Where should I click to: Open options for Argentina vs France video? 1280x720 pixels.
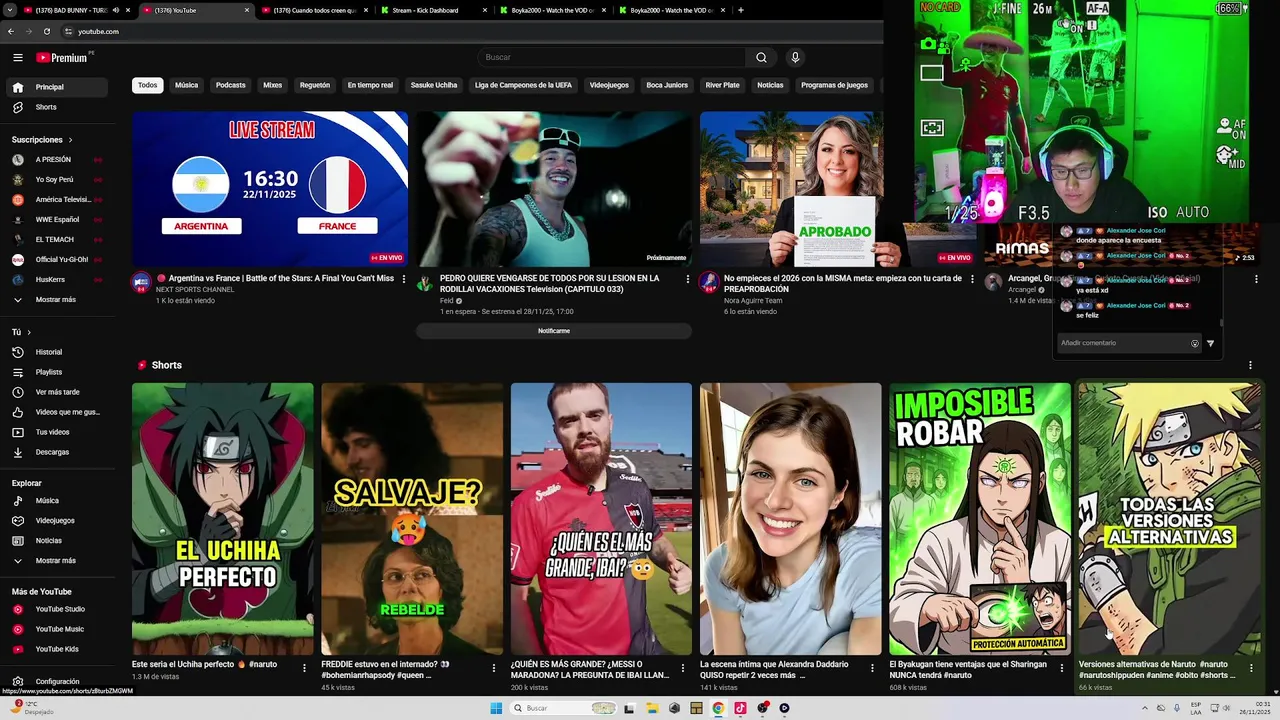[404, 279]
